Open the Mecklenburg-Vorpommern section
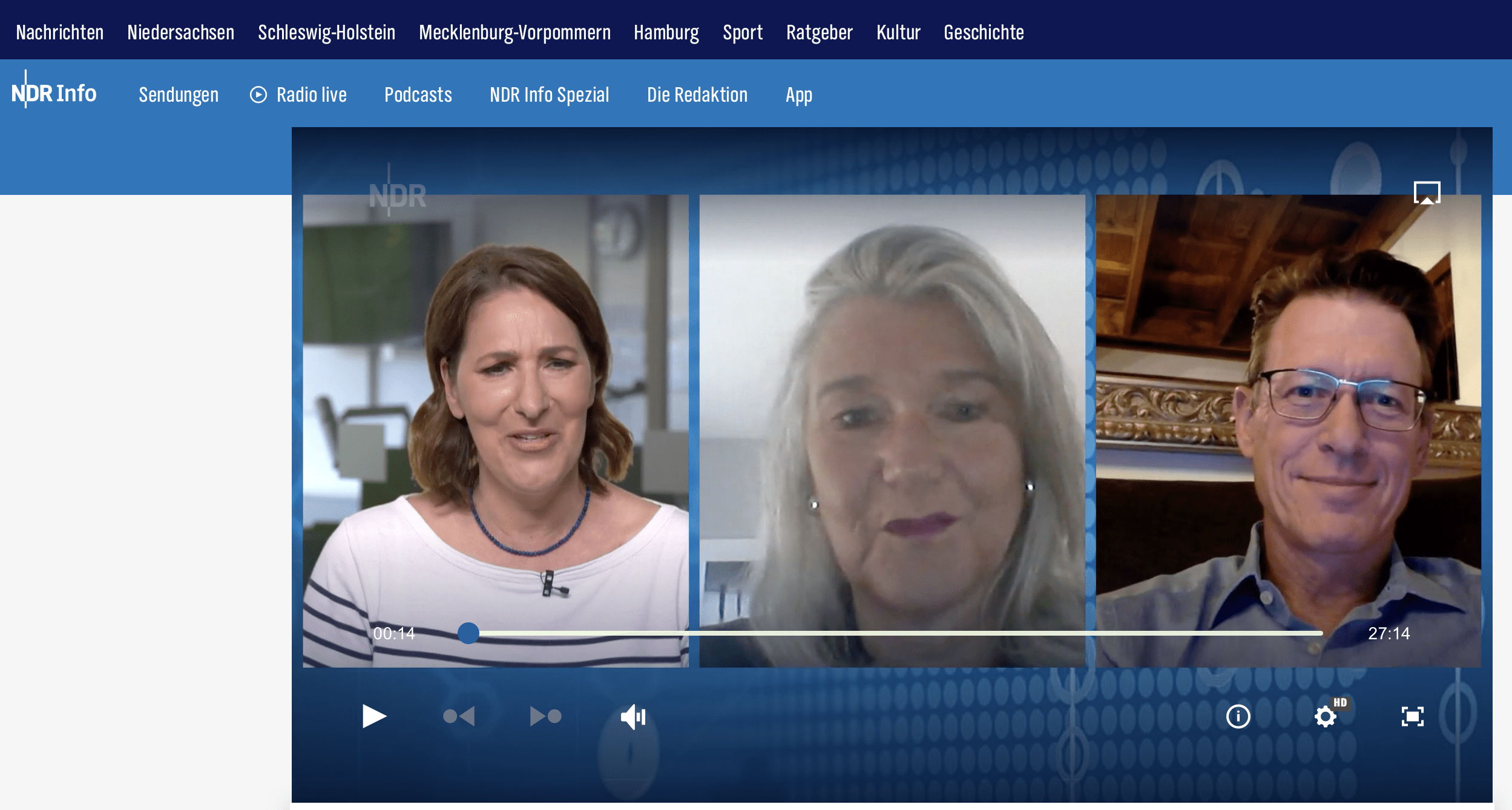This screenshot has height=810, width=1512. pyautogui.click(x=515, y=32)
